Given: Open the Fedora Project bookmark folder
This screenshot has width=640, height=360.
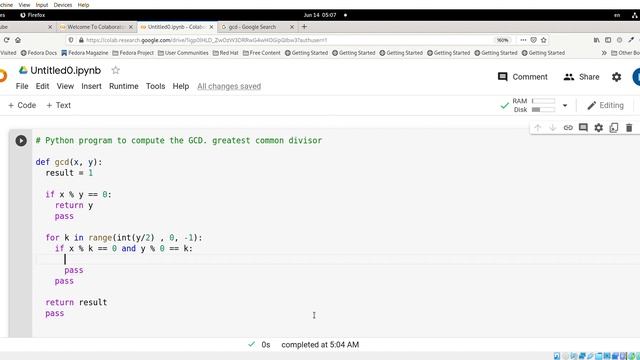Looking at the screenshot, I should tap(133, 53).
